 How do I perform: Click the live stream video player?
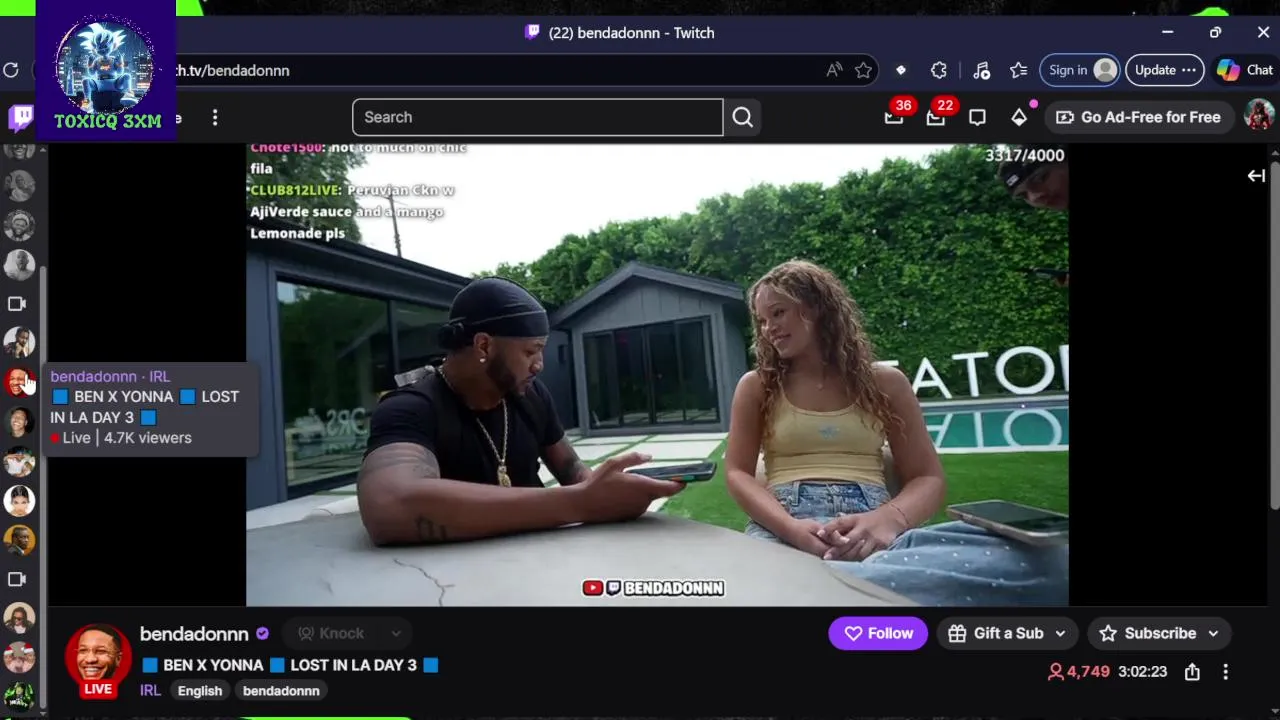(x=657, y=375)
